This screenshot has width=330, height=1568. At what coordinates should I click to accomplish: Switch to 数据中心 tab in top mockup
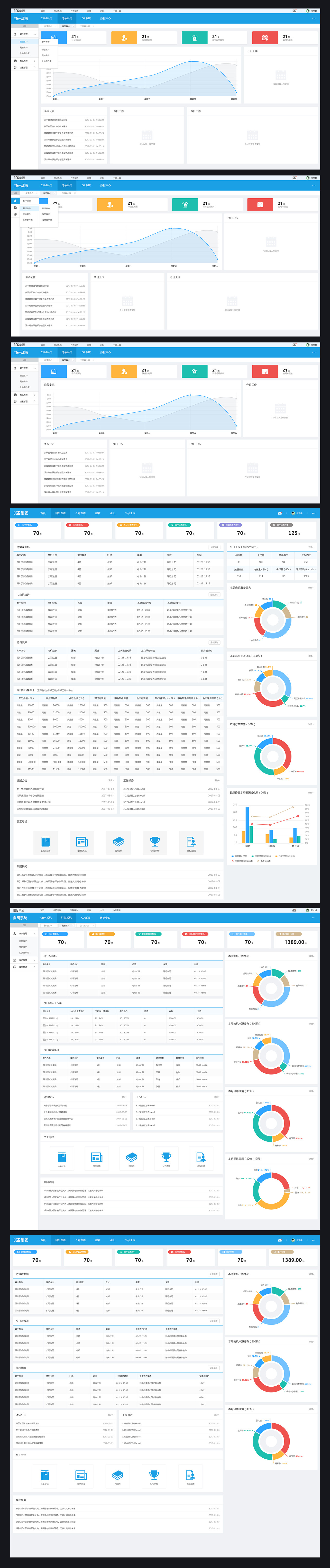pyautogui.click(x=105, y=18)
